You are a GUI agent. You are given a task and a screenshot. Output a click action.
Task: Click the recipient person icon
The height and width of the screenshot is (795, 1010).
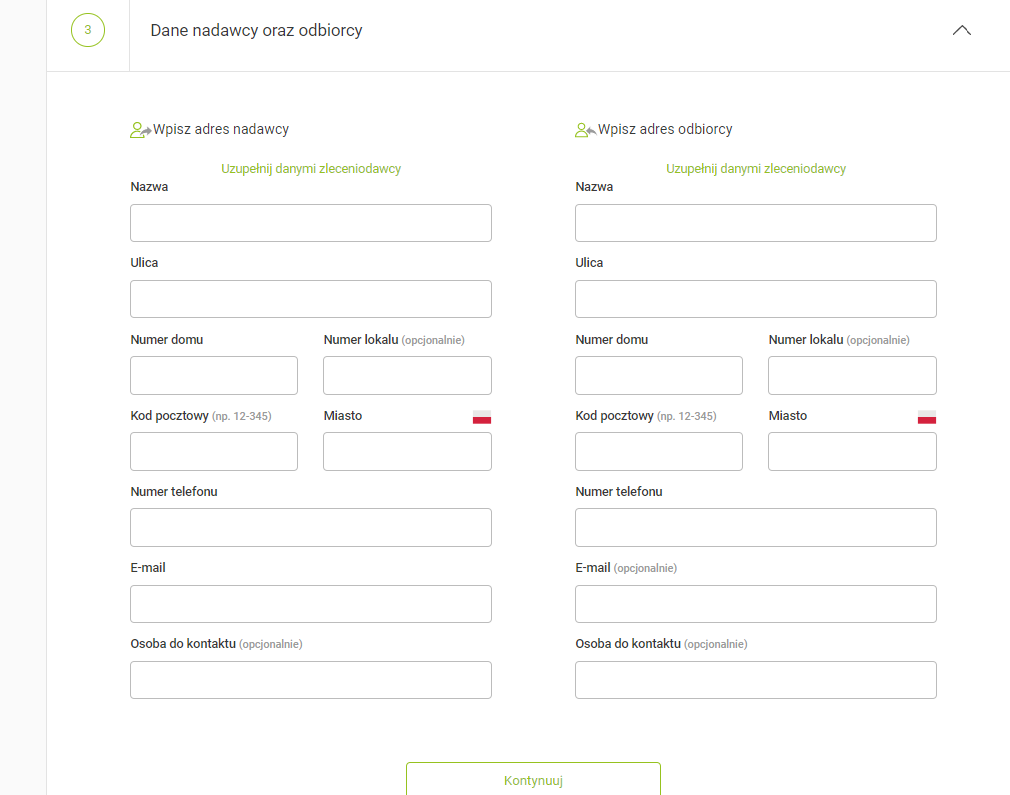[x=585, y=130]
